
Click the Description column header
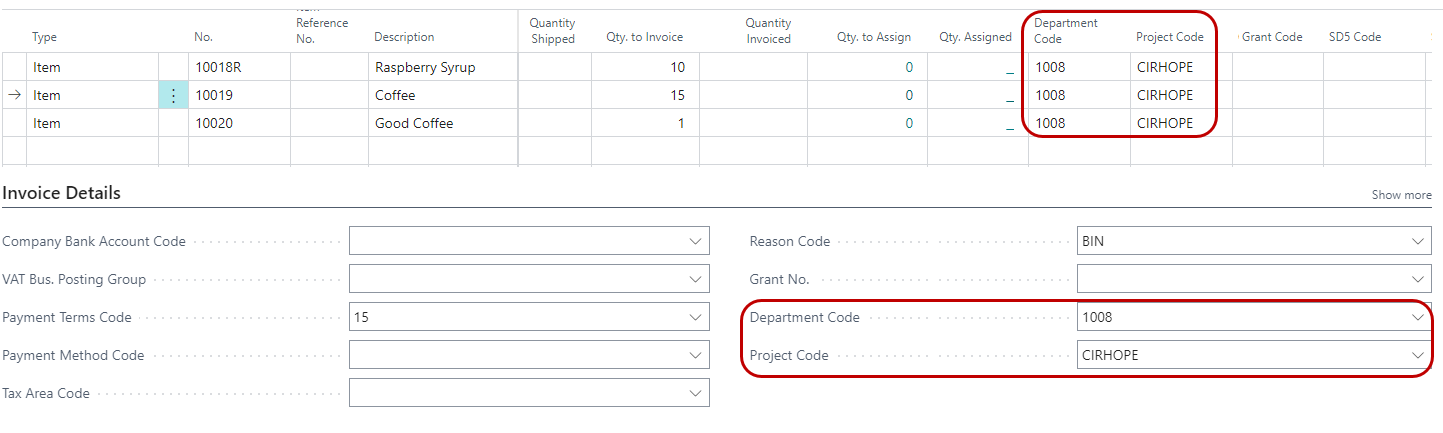click(x=404, y=37)
